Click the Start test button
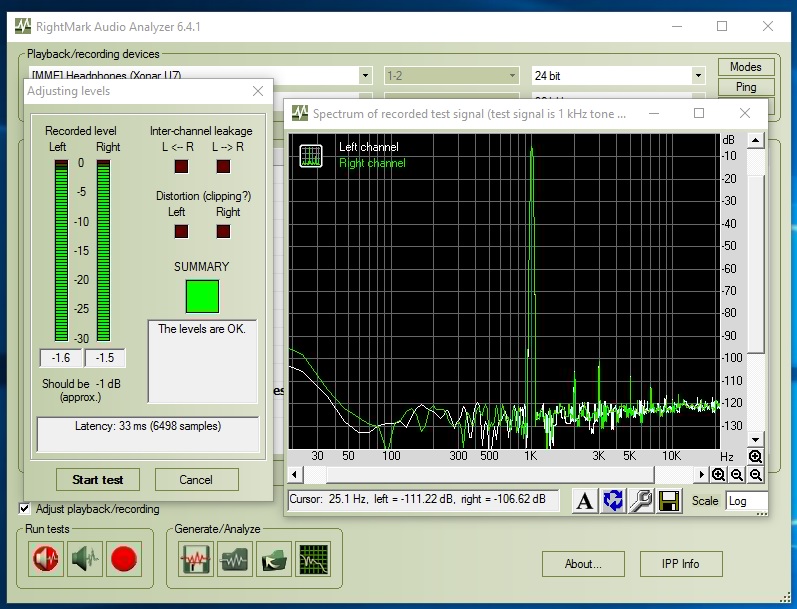 (x=98, y=479)
